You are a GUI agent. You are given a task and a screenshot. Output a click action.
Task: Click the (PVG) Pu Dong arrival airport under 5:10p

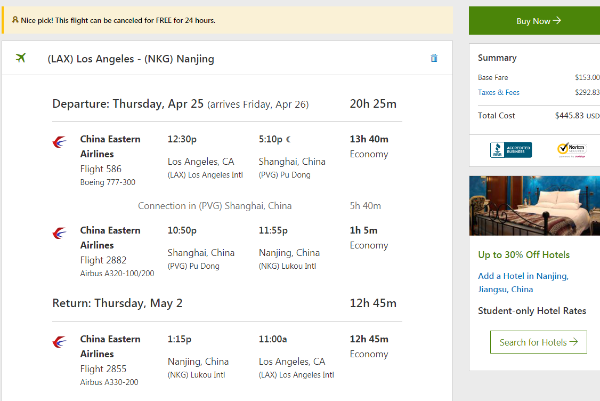(284, 175)
